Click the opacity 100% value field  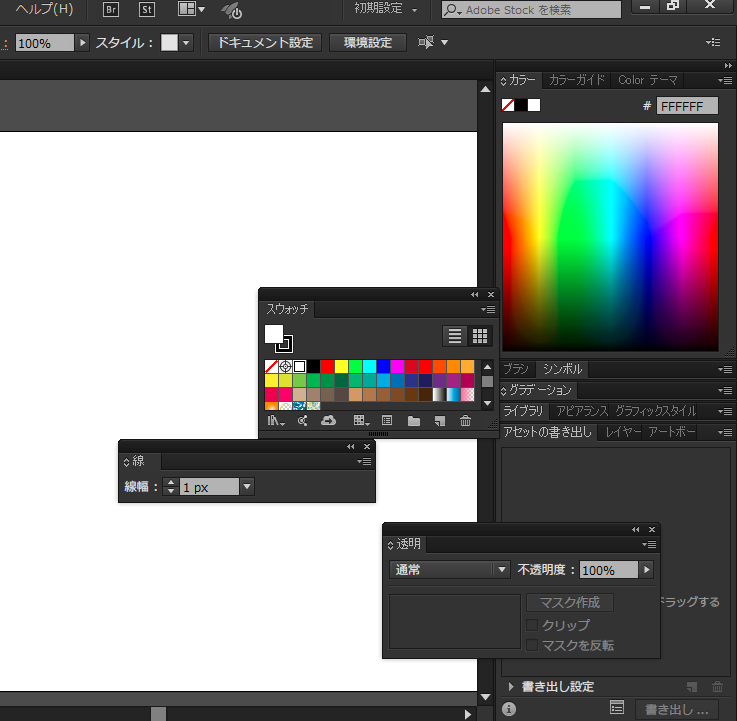click(x=608, y=570)
